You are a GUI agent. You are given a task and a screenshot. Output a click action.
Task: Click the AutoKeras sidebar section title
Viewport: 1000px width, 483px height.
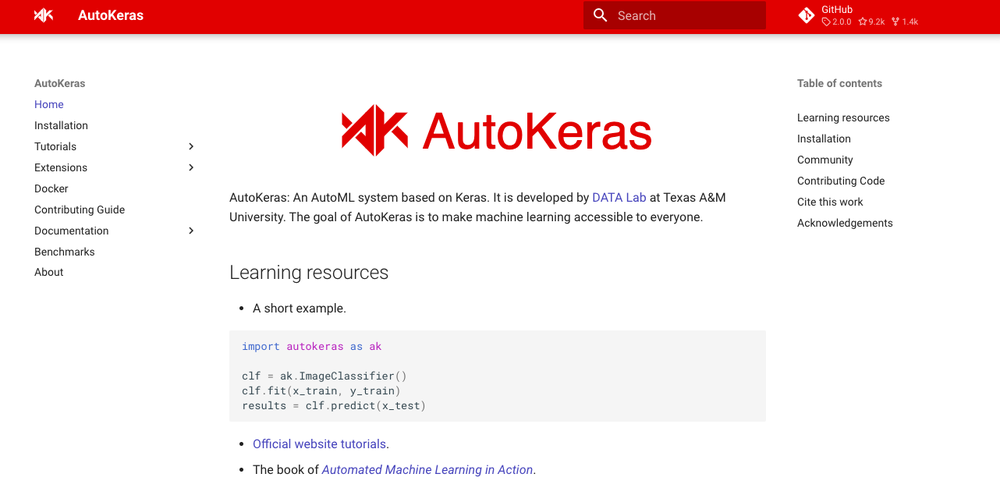[60, 84]
